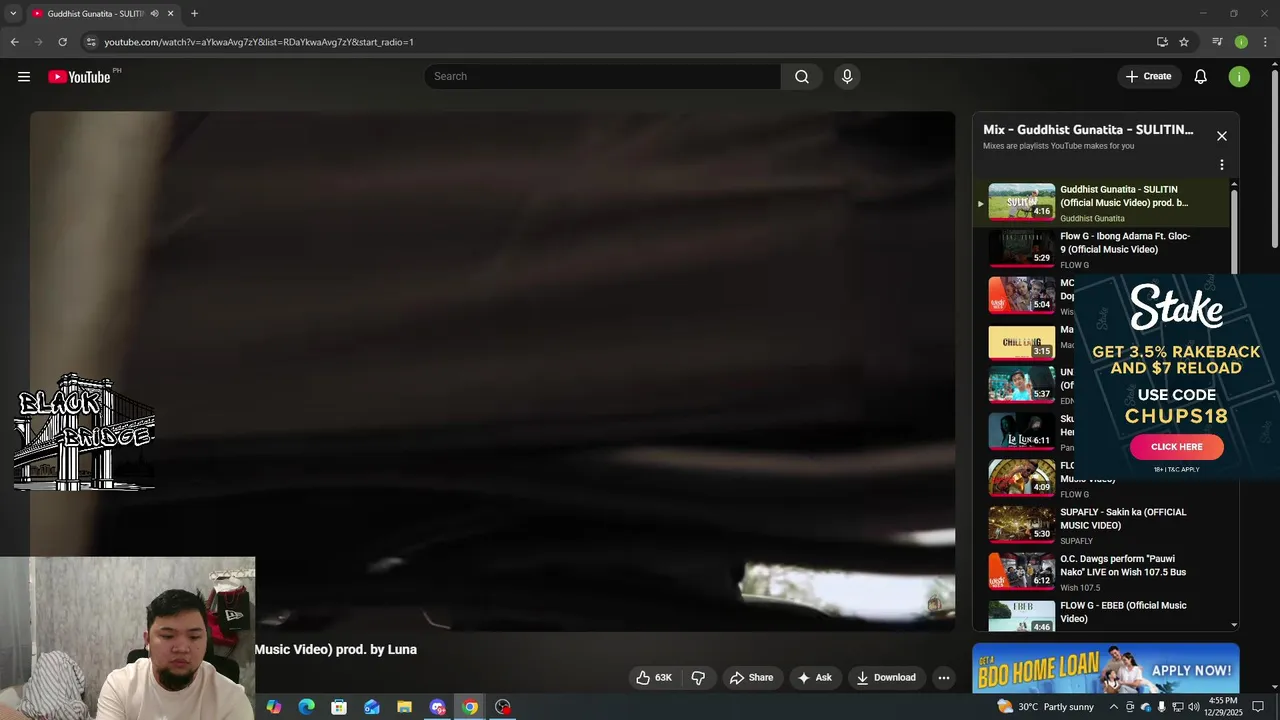Play Flow G Ibong Adarna from the mix
The image size is (1280, 720).
click(x=1100, y=249)
